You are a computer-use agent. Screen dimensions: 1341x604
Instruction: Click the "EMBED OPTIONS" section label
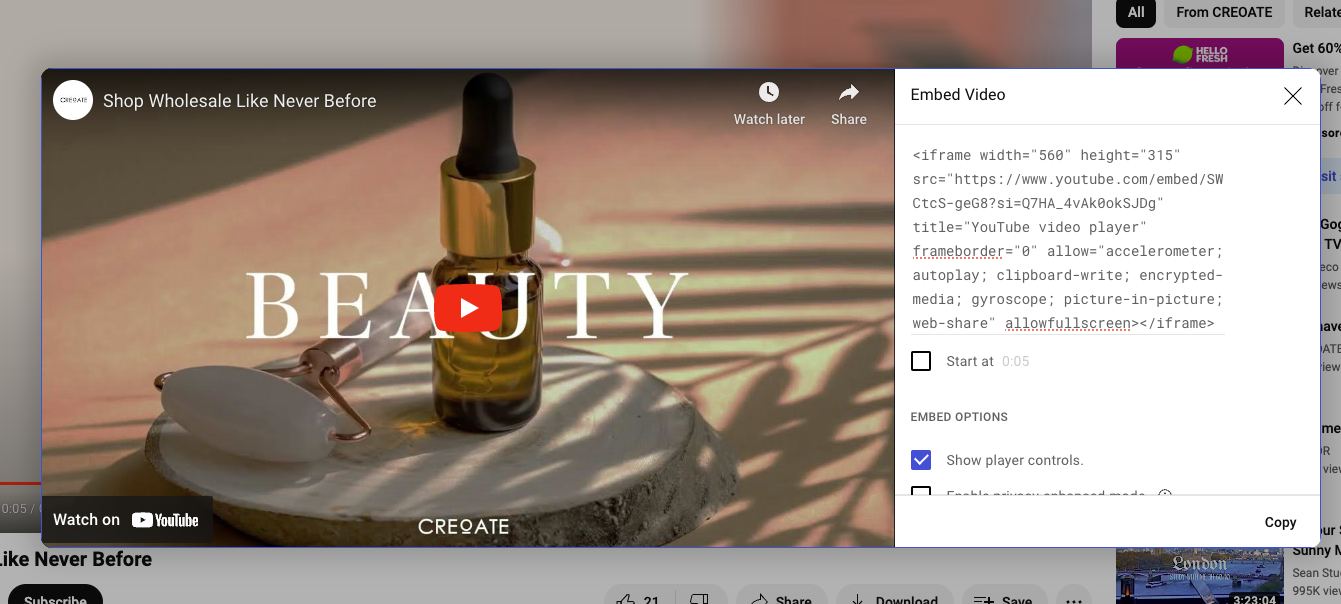coord(959,417)
